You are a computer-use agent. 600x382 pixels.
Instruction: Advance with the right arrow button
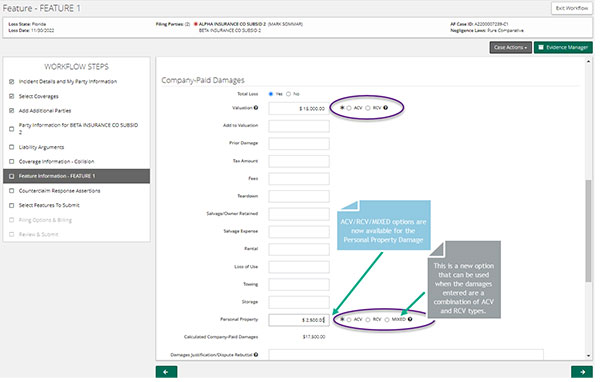tap(582, 372)
